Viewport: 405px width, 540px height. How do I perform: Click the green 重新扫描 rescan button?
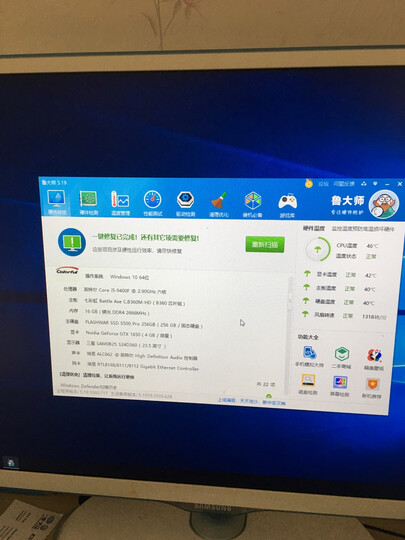pyautogui.click(x=265, y=245)
